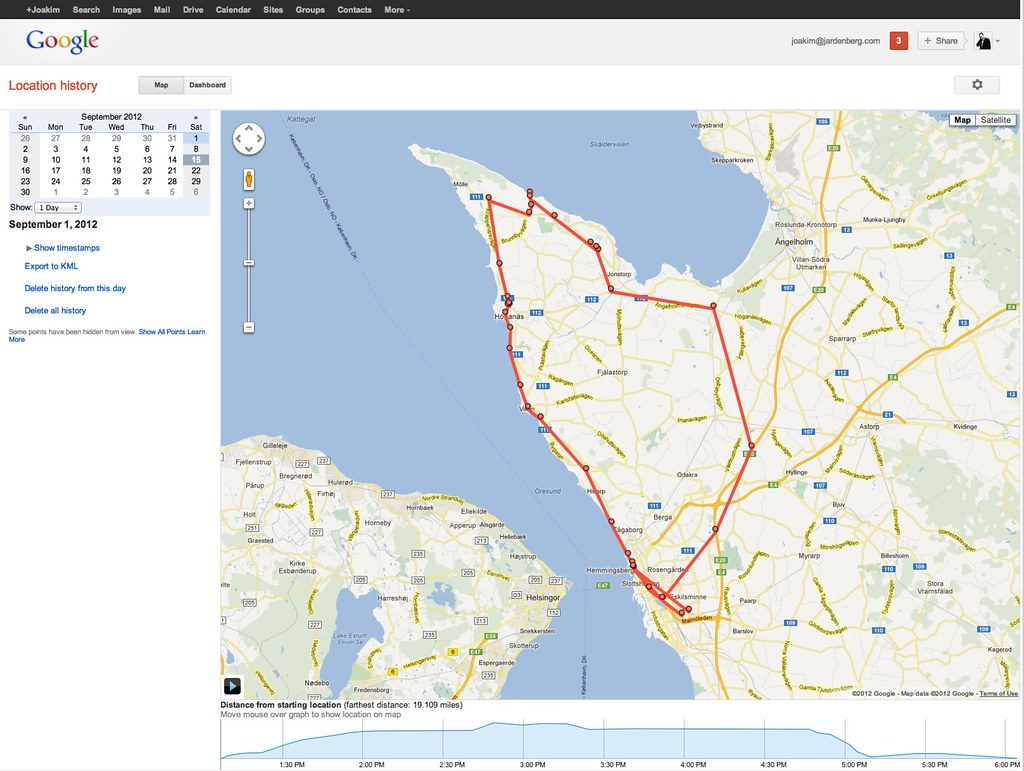
Task: Click the profile picture avatar
Action: click(x=983, y=40)
